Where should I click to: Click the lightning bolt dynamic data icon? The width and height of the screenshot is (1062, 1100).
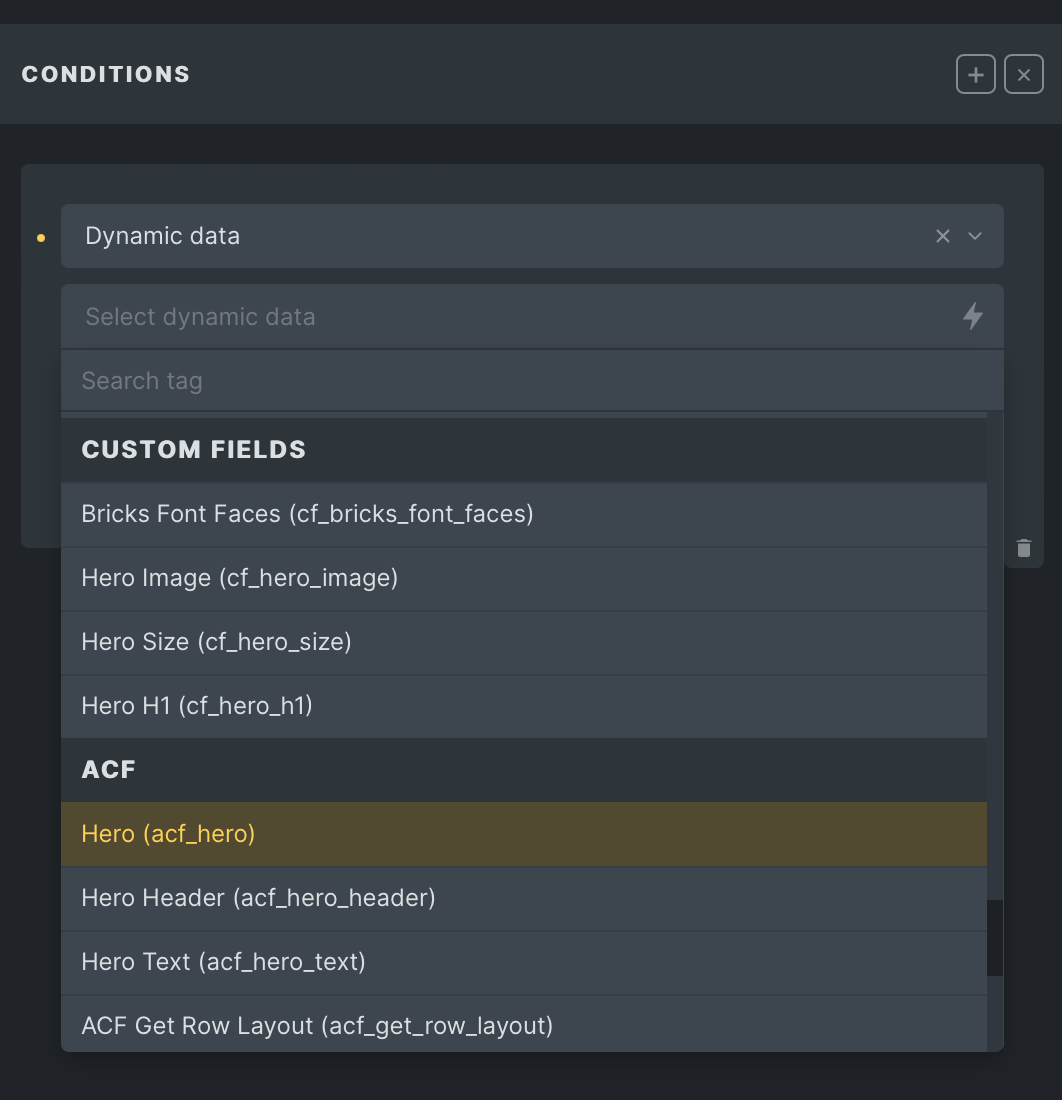(x=972, y=316)
